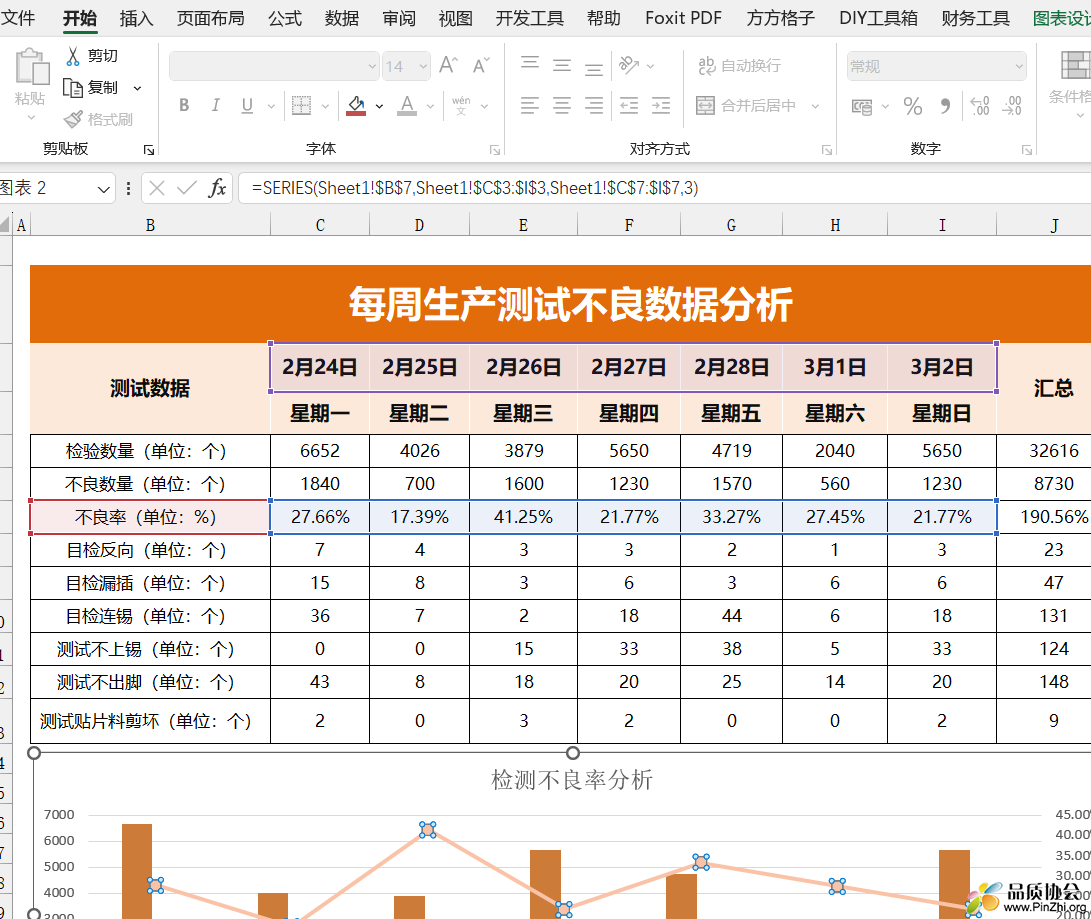Open 字体 dialog launcher

[x=495, y=150]
